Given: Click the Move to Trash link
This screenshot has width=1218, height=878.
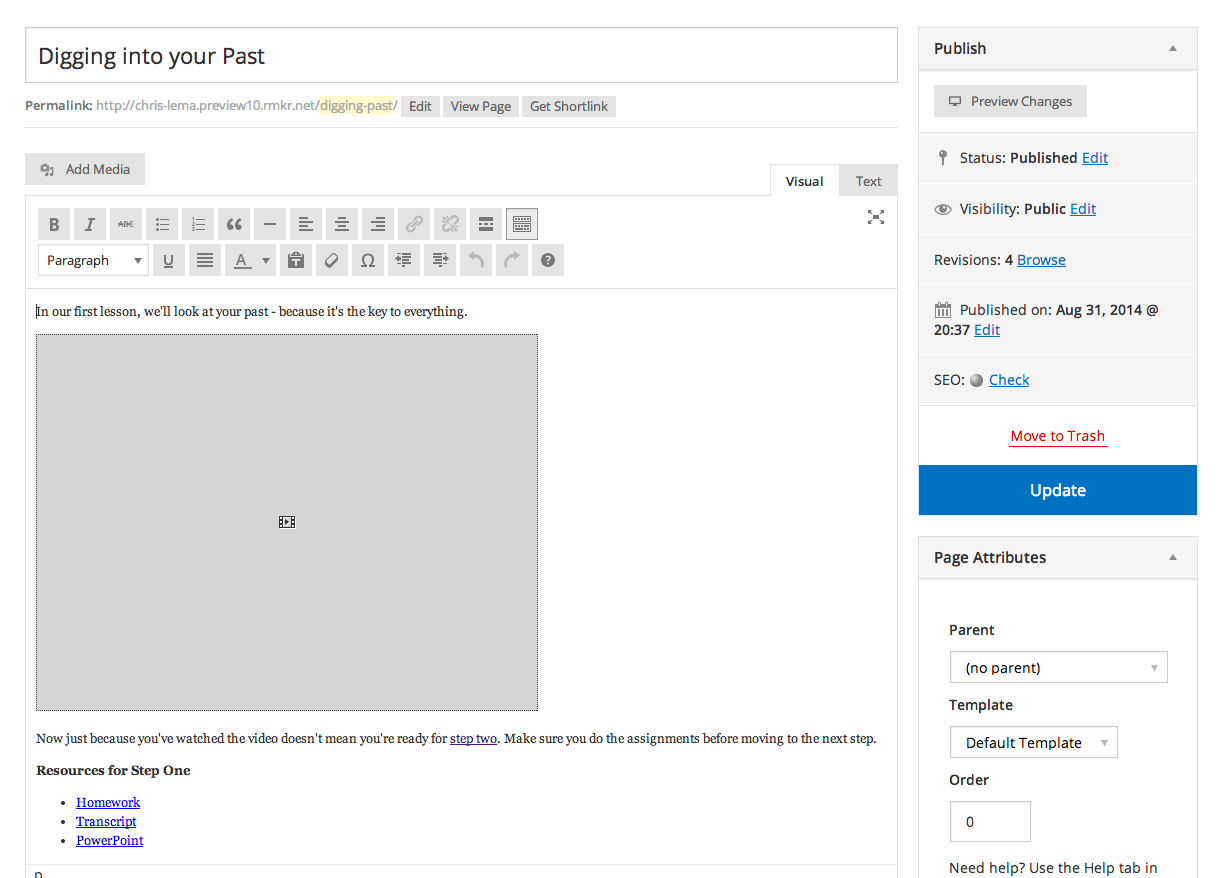Looking at the screenshot, I should (1057, 436).
